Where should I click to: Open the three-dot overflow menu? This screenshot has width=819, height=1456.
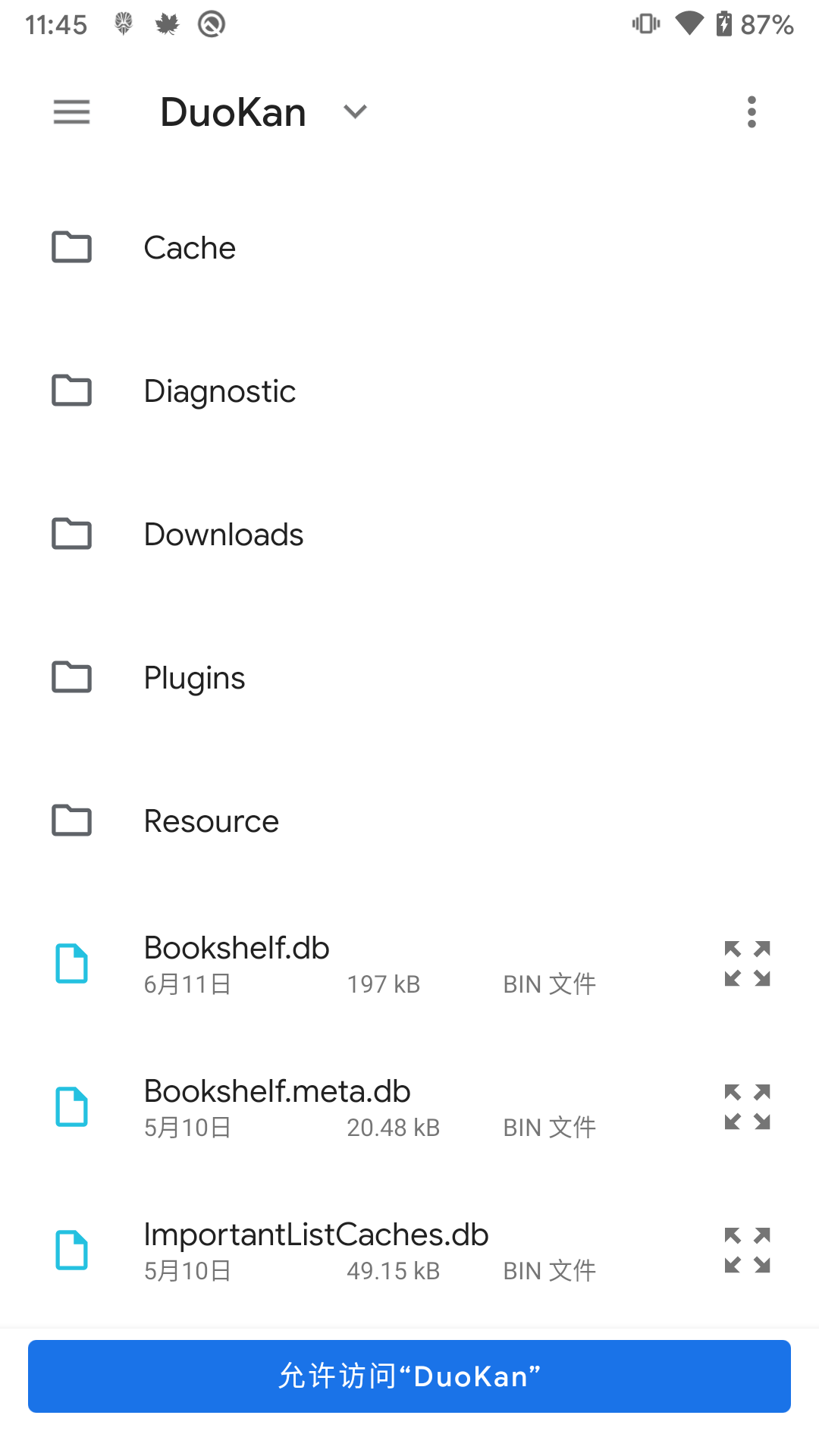(752, 111)
